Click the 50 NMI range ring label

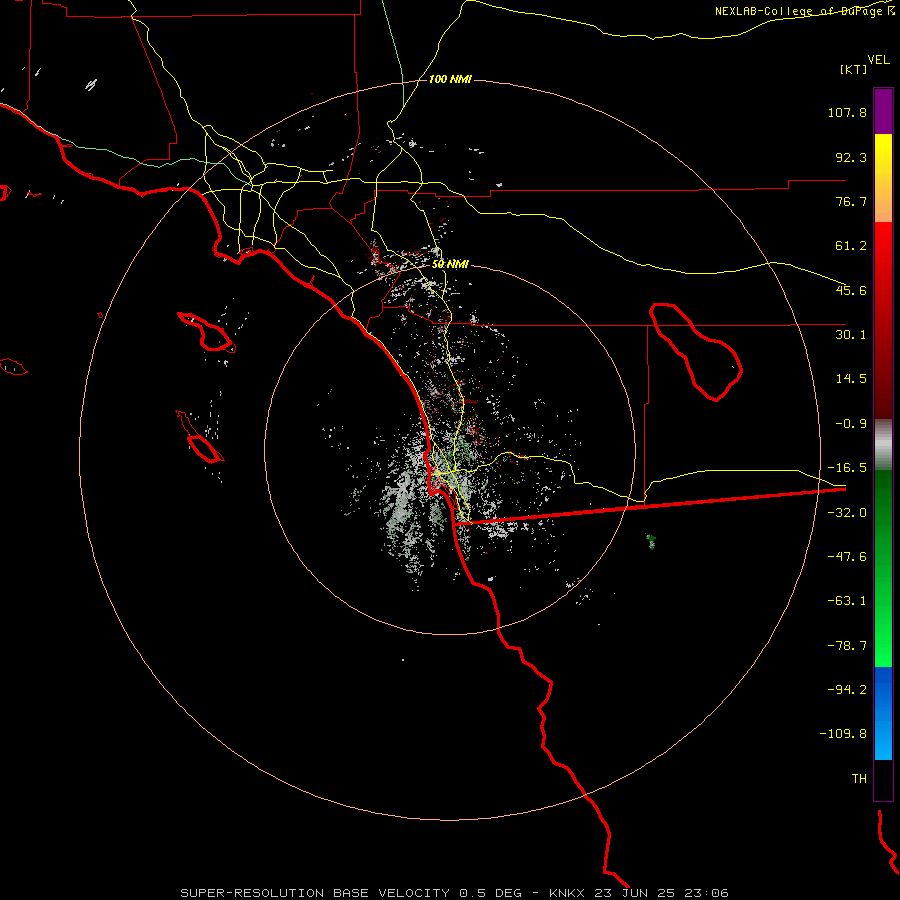pos(450,264)
